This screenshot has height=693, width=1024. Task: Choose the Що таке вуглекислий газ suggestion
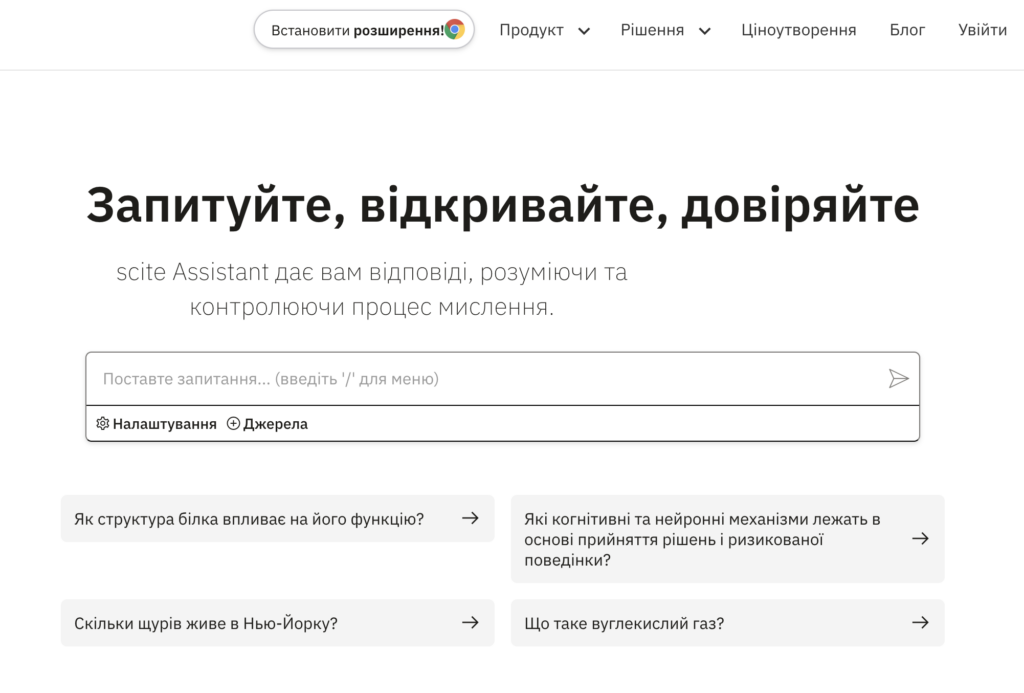[x=624, y=623]
